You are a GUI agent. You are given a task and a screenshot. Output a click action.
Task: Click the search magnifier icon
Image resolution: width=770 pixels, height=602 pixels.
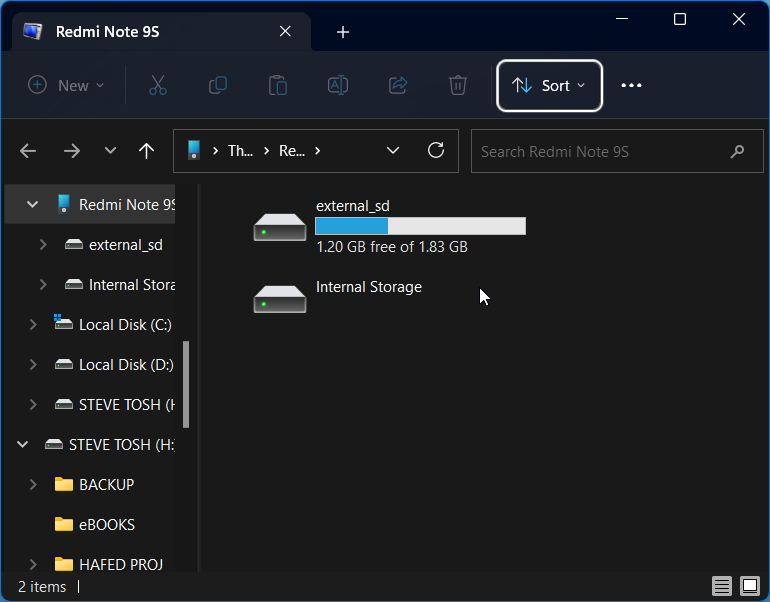737,152
